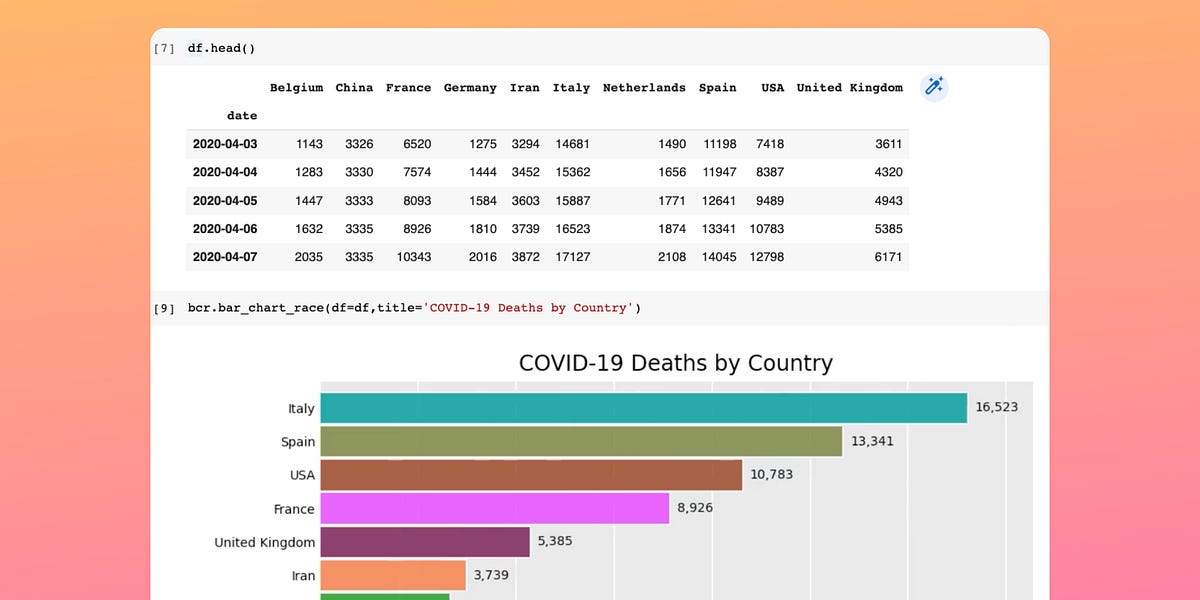Screen dimensions: 1200x600
Task: Click the date index label
Action: pos(242,115)
